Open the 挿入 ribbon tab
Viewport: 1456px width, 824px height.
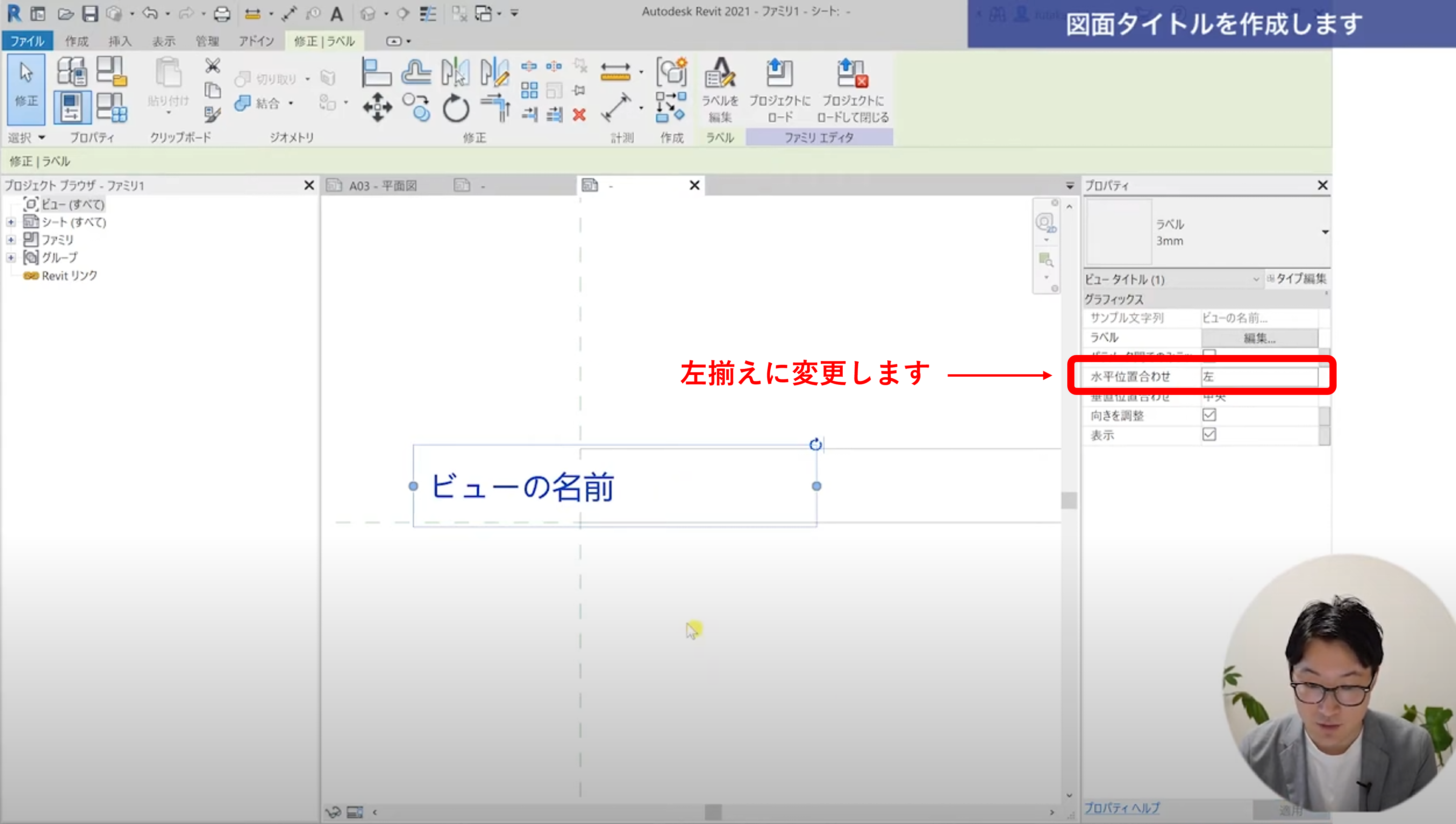pos(119,41)
